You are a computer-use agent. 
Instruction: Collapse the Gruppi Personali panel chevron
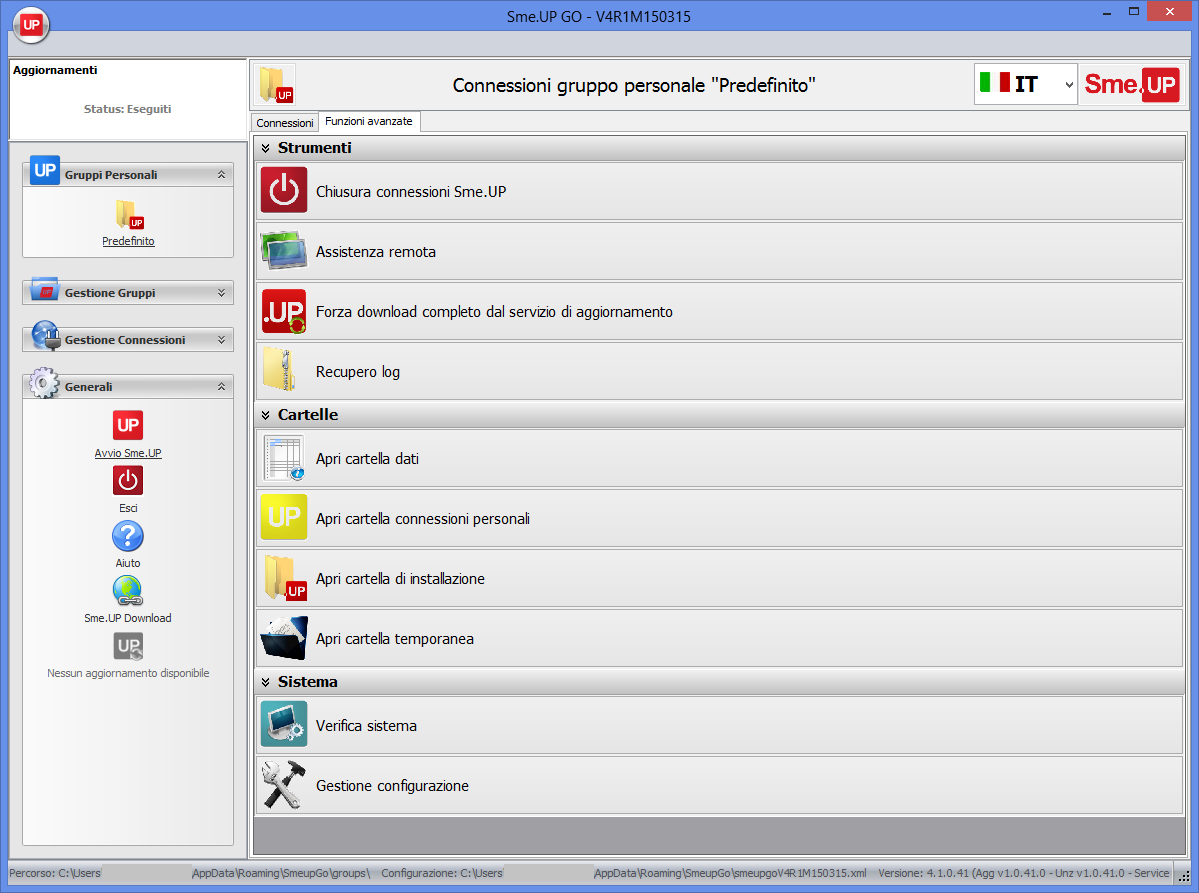(x=222, y=174)
